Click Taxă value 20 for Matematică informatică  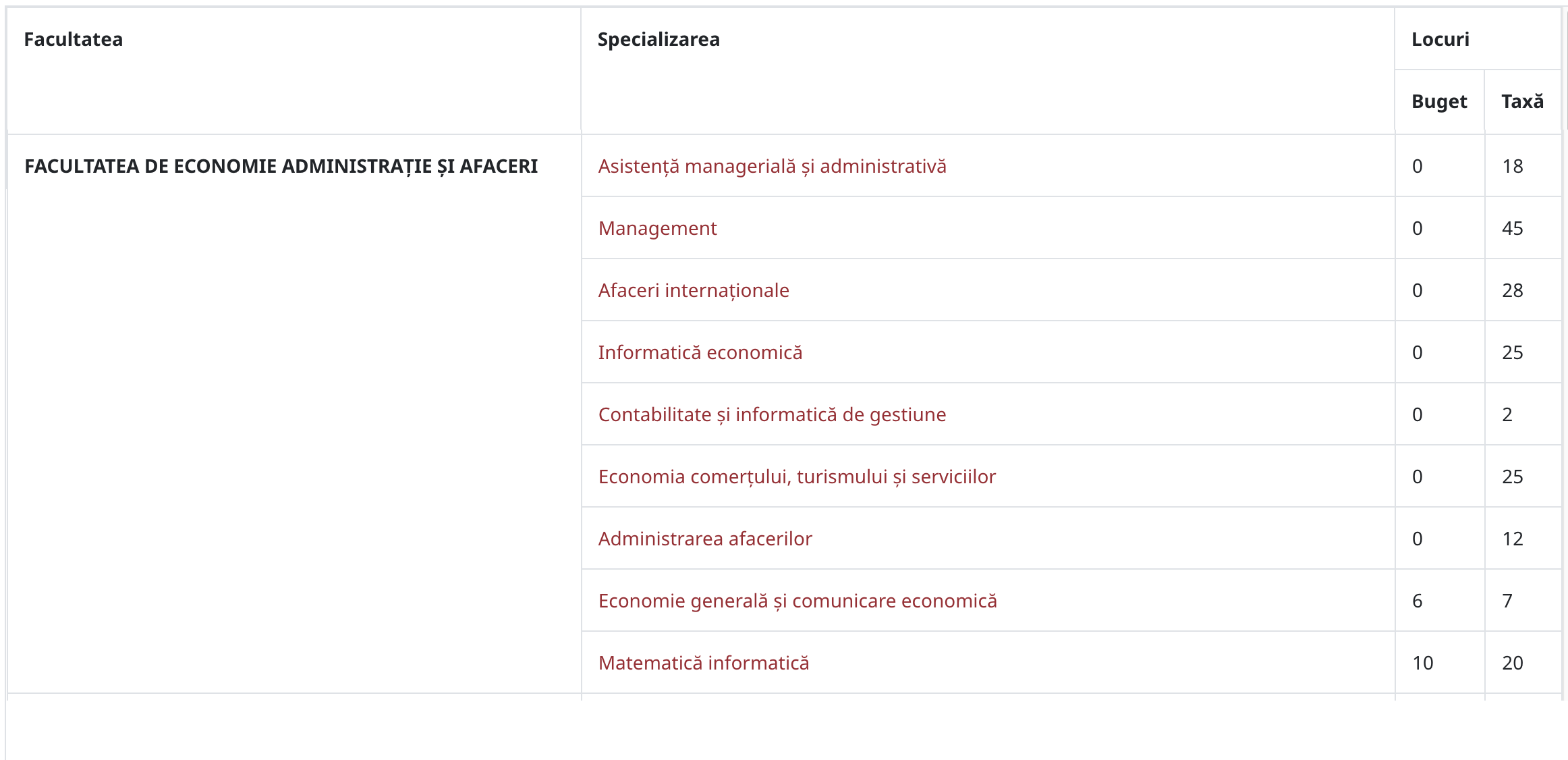tap(1513, 663)
